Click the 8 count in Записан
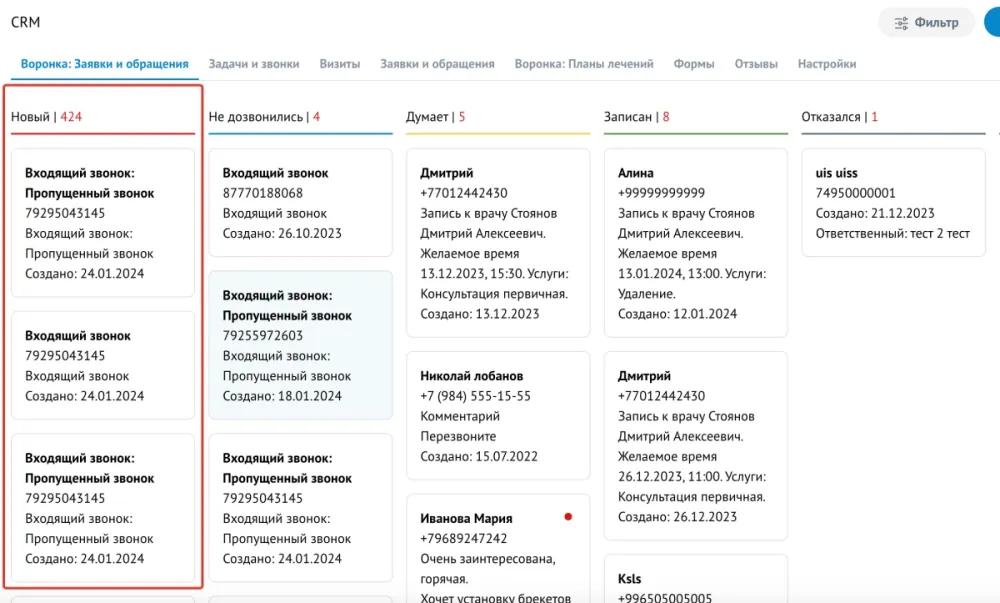This screenshot has height=603, width=1000. (666, 117)
